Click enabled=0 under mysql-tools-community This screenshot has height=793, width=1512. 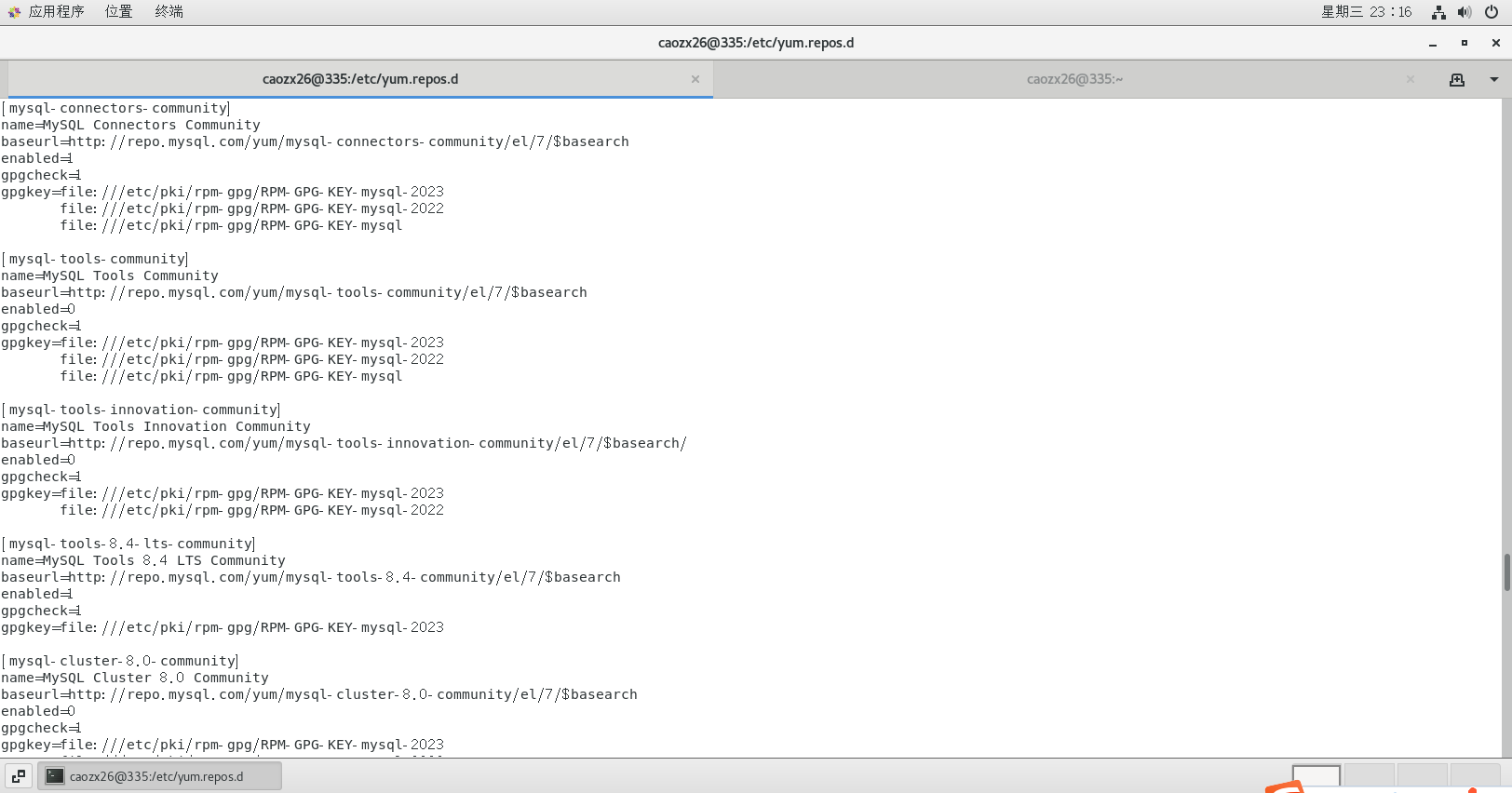[38, 309]
